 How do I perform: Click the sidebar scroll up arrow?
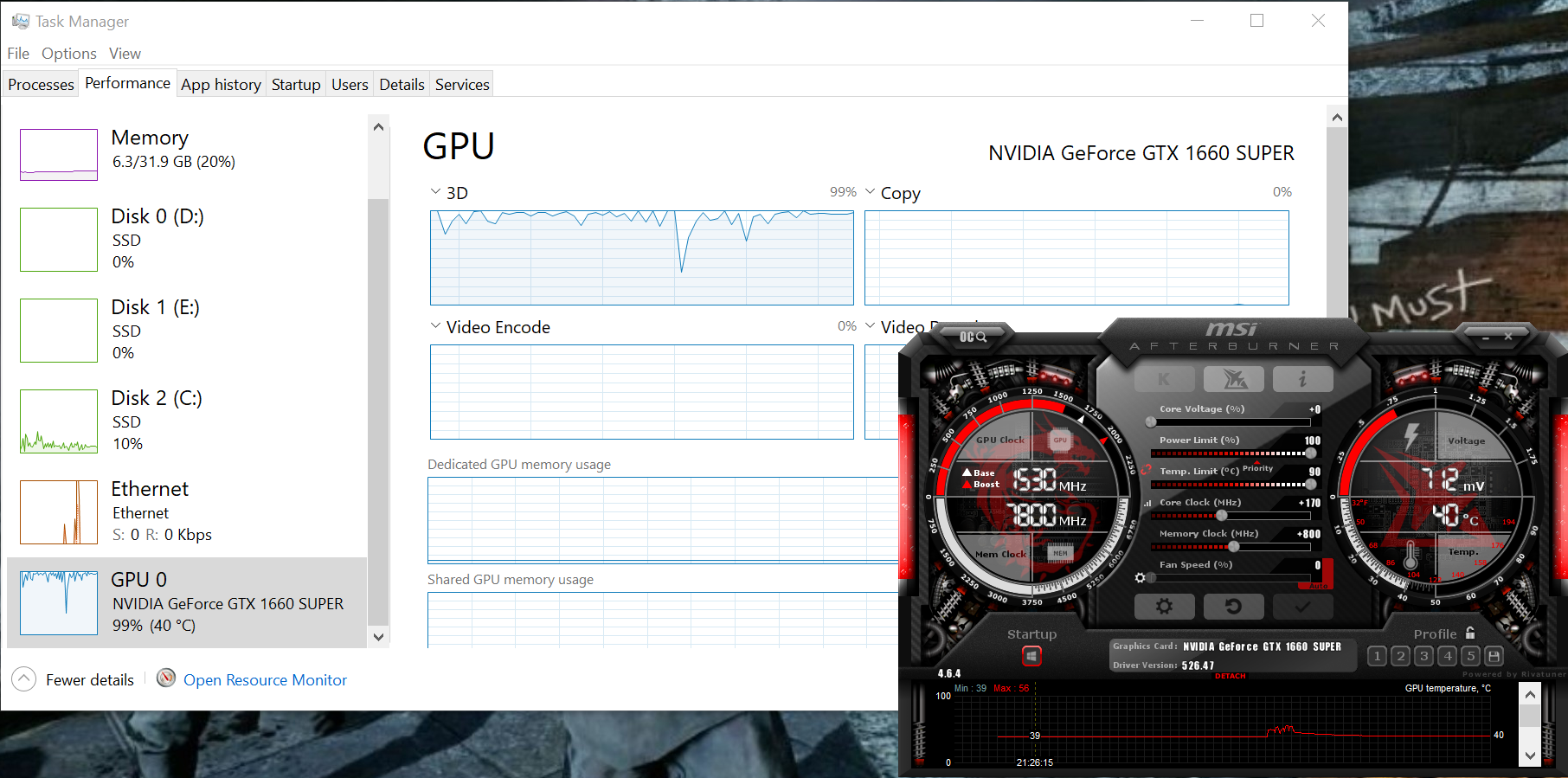pos(378,127)
